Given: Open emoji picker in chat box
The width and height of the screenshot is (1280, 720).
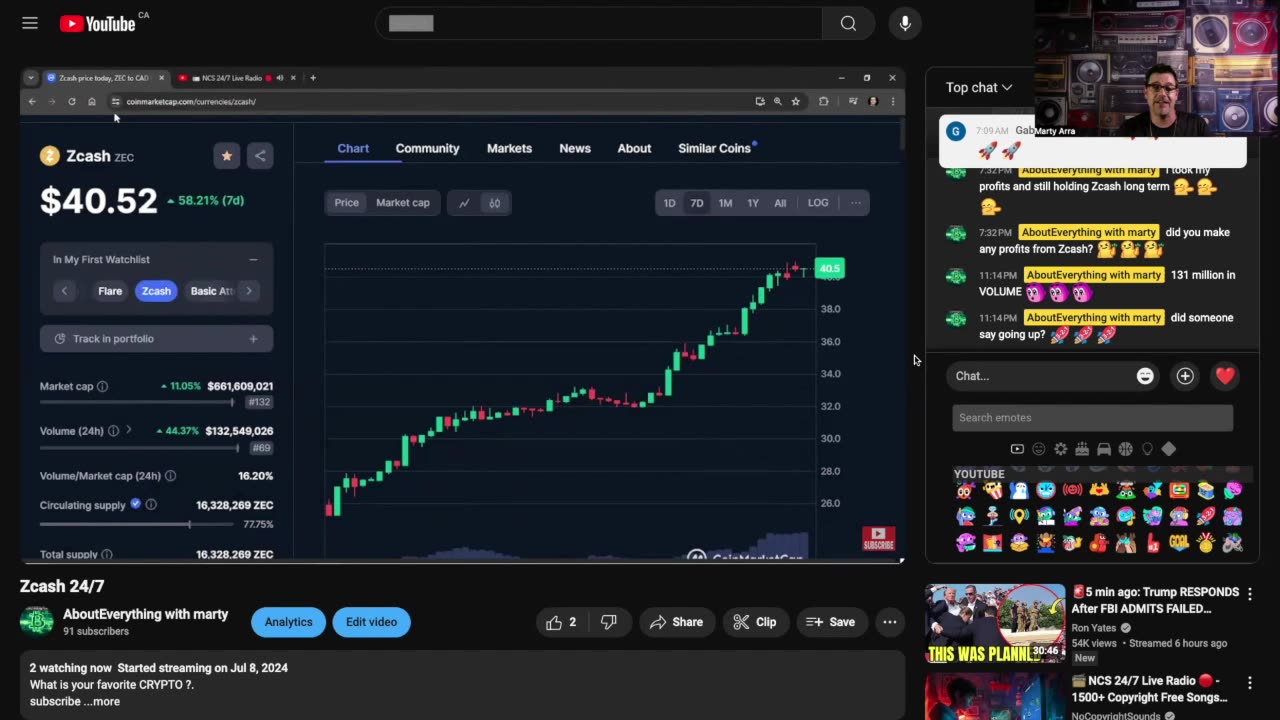Looking at the screenshot, I should pos(1145,376).
